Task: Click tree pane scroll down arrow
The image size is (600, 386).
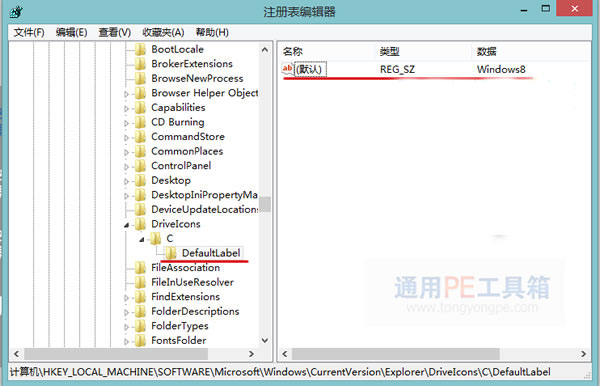Action: 265,340
